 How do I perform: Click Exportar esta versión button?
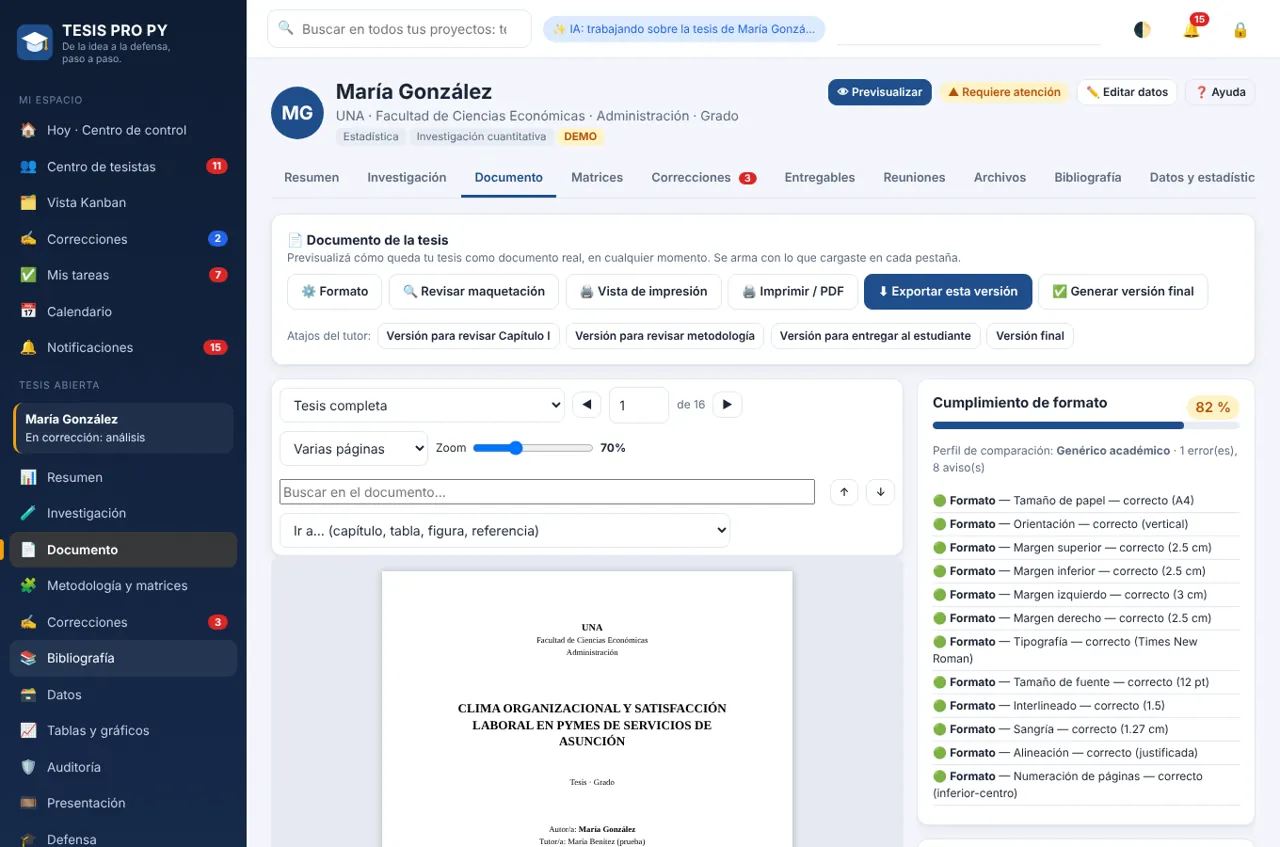948,292
